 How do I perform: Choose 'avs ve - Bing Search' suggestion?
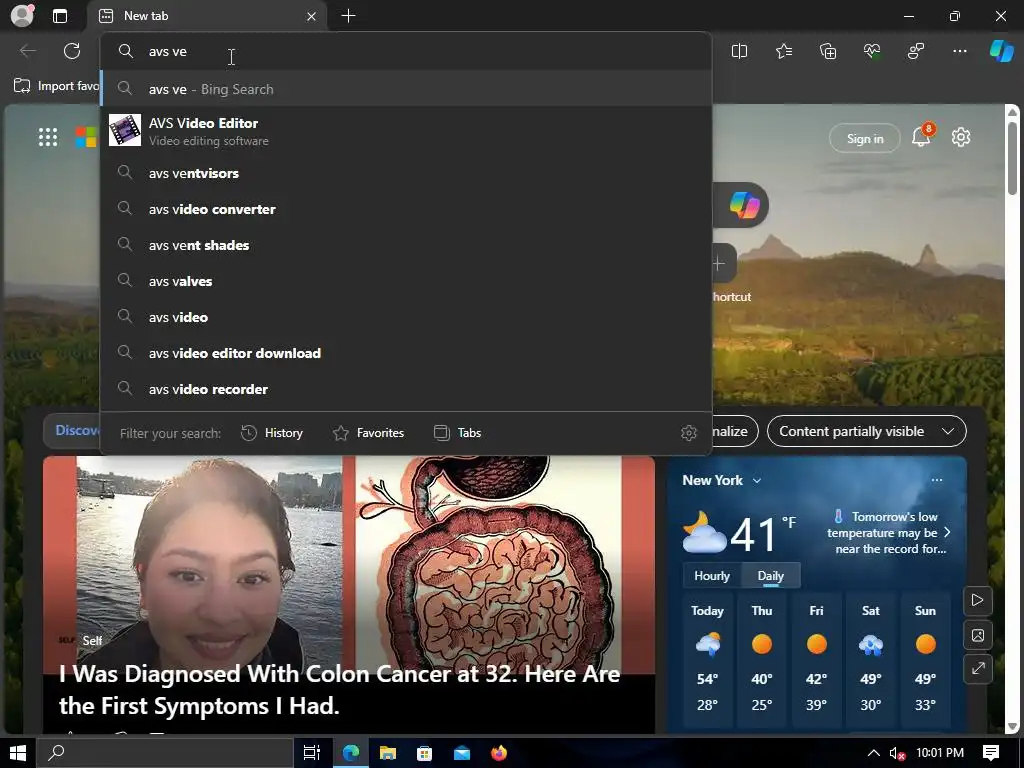click(x=406, y=89)
